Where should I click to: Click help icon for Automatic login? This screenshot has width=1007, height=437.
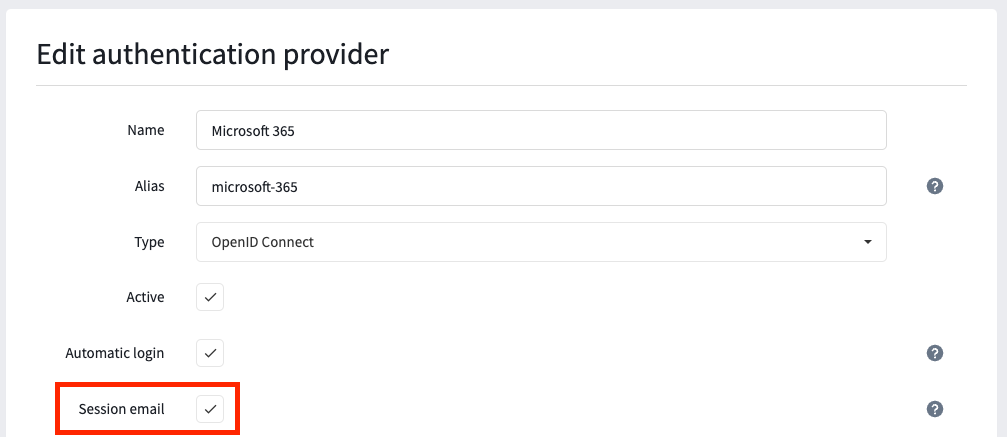[934, 353]
